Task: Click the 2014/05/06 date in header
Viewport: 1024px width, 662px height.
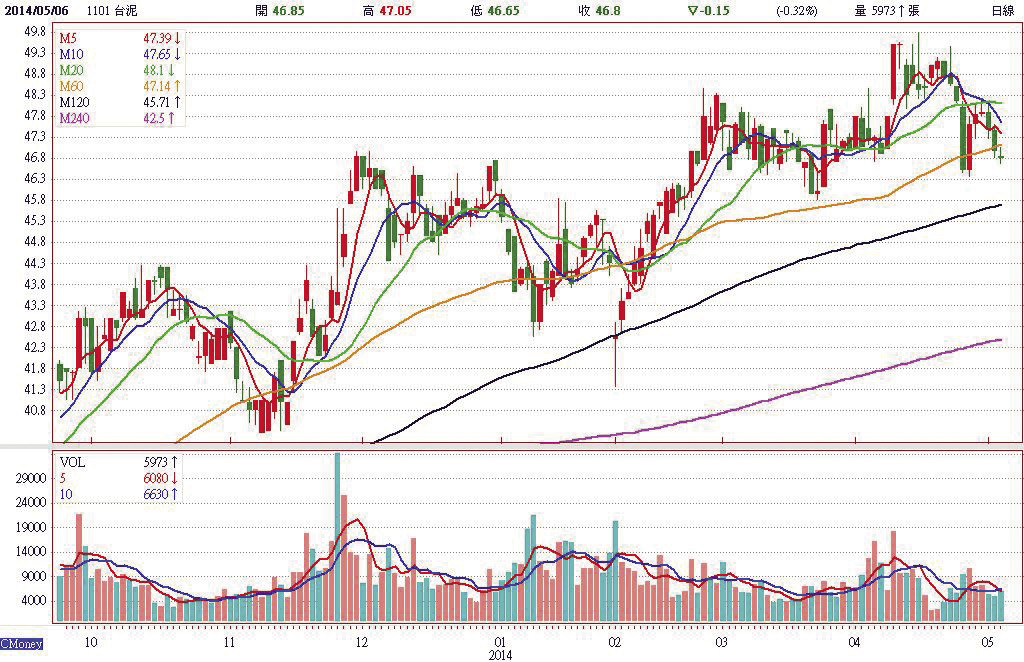Action: 37,10
